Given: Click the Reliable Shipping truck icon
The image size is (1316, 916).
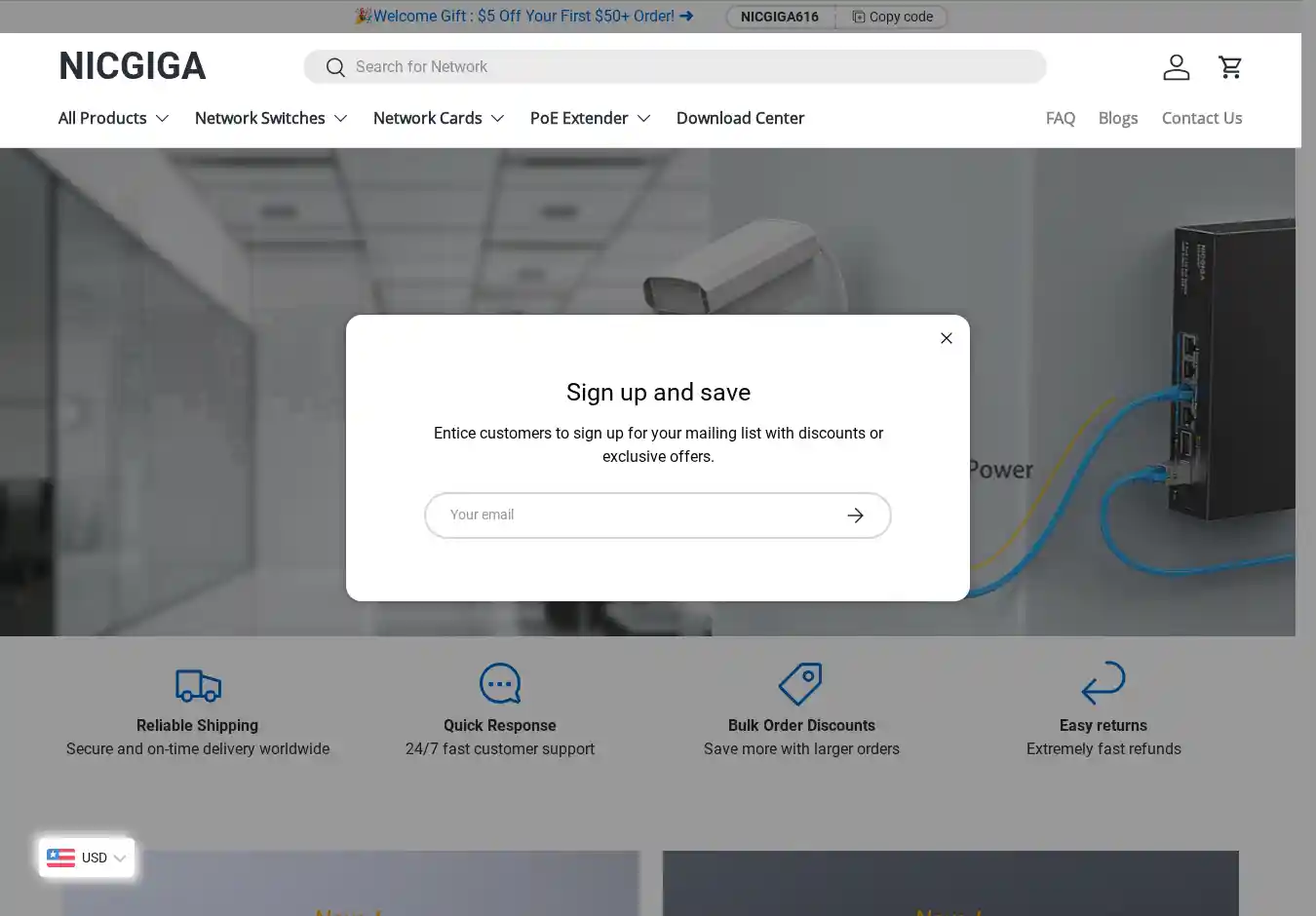Looking at the screenshot, I should point(198,685).
